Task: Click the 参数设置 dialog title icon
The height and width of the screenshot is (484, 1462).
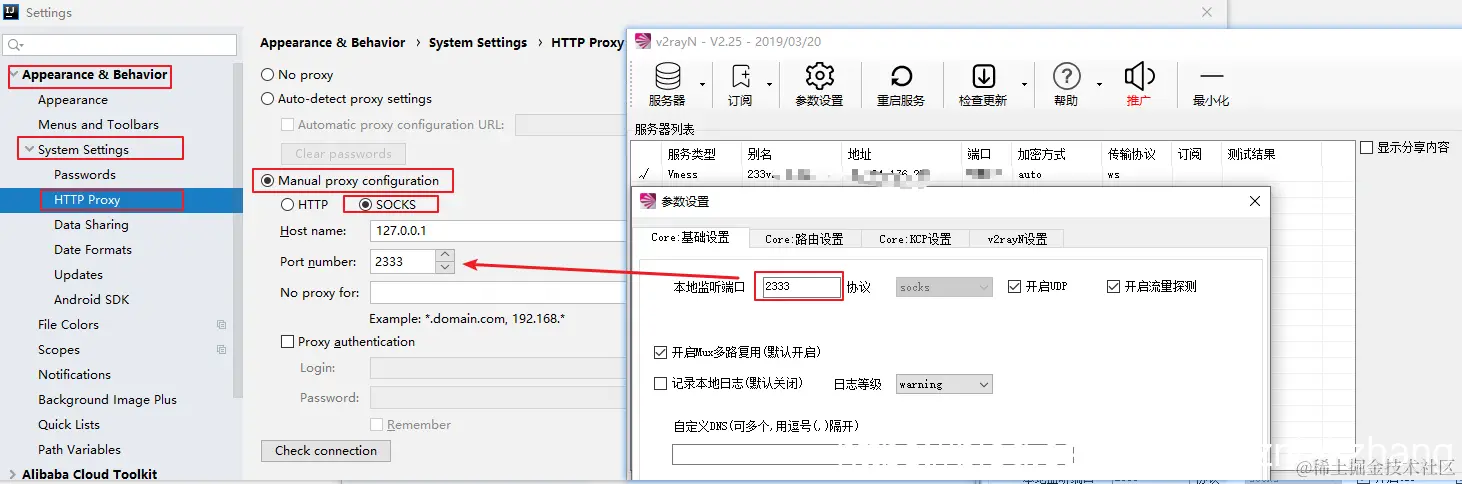Action: [647, 201]
